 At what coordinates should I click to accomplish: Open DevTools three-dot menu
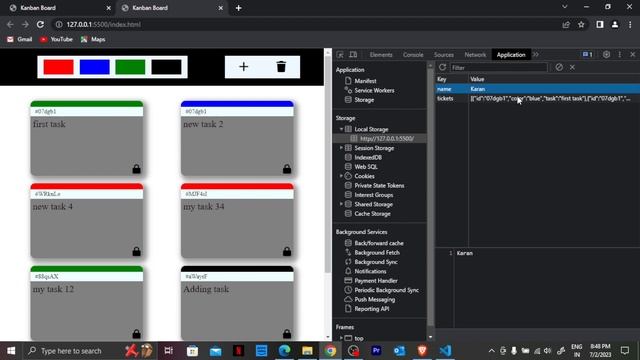pyautogui.click(x=620, y=55)
